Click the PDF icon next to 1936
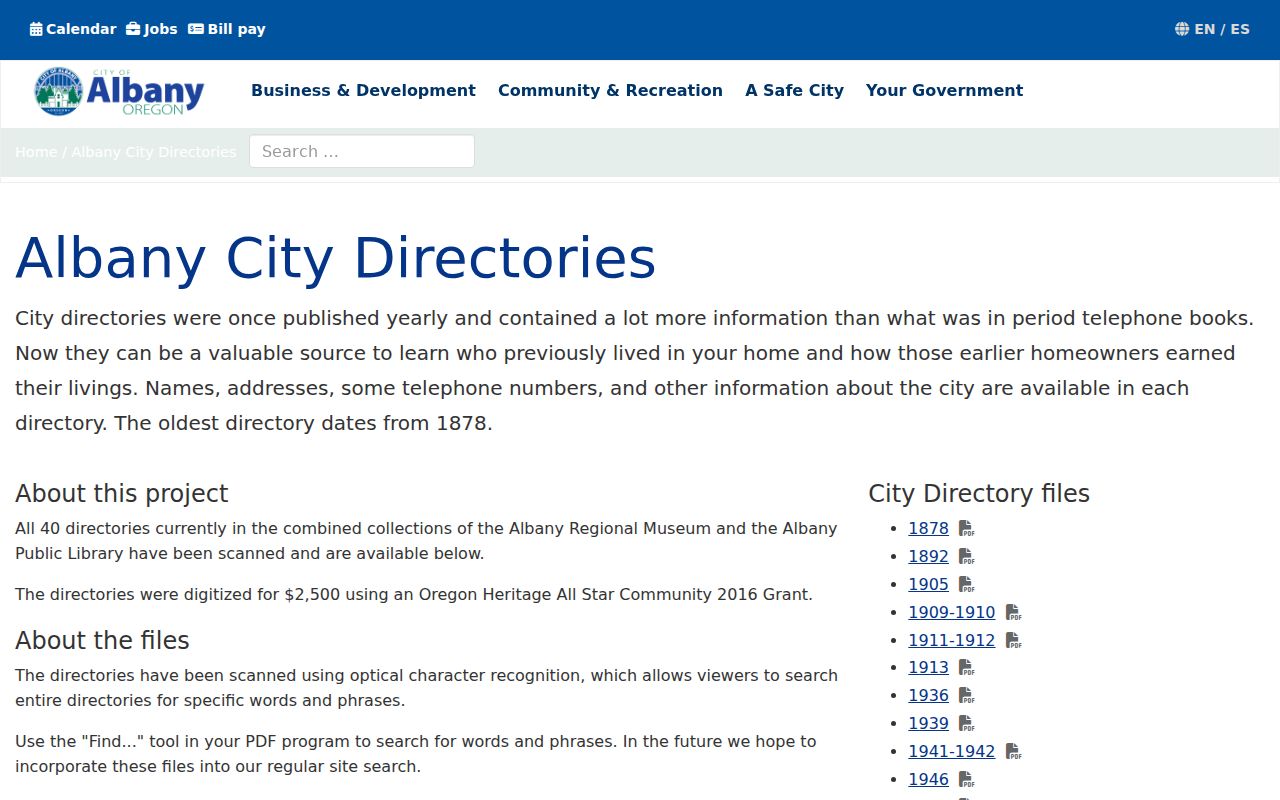 pyautogui.click(x=966, y=696)
